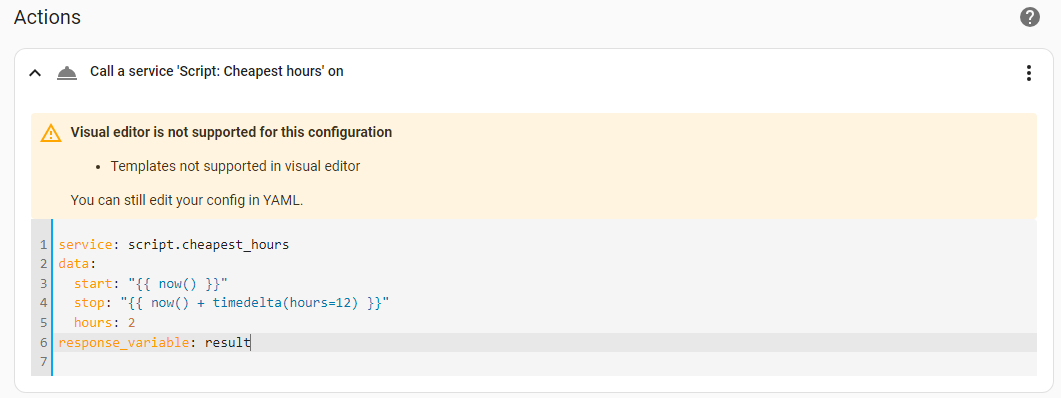Click the warning triangle icon
The height and width of the screenshot is (398, 1061).
[x=51, y=133]
